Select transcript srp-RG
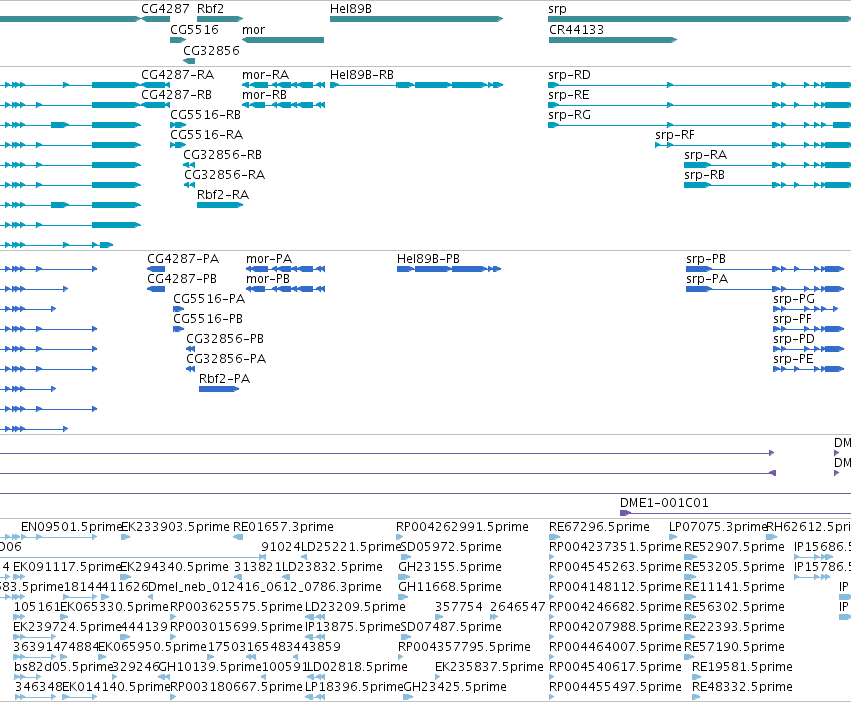Viewport: 851px width, 702px height. tap(700, 125)
